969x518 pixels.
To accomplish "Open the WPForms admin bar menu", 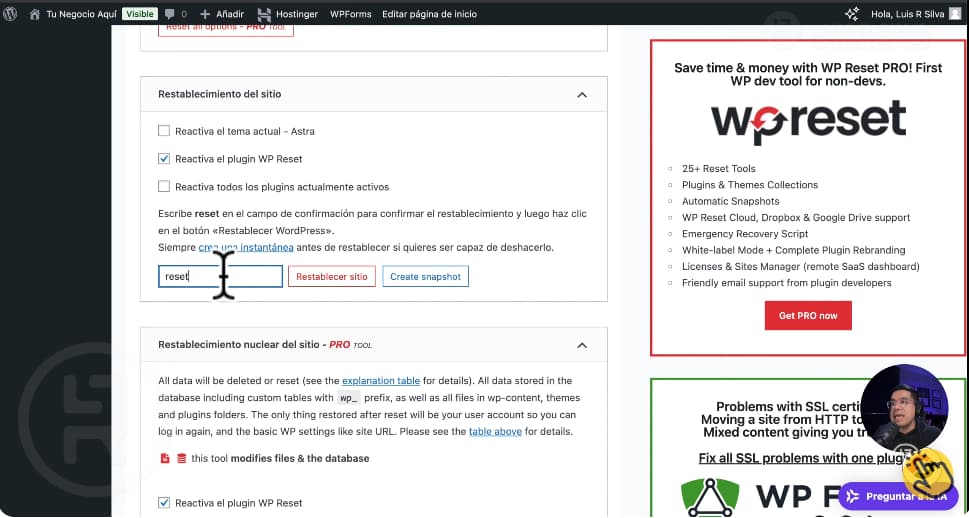I will pyautogui.click(x=350, y=14).
